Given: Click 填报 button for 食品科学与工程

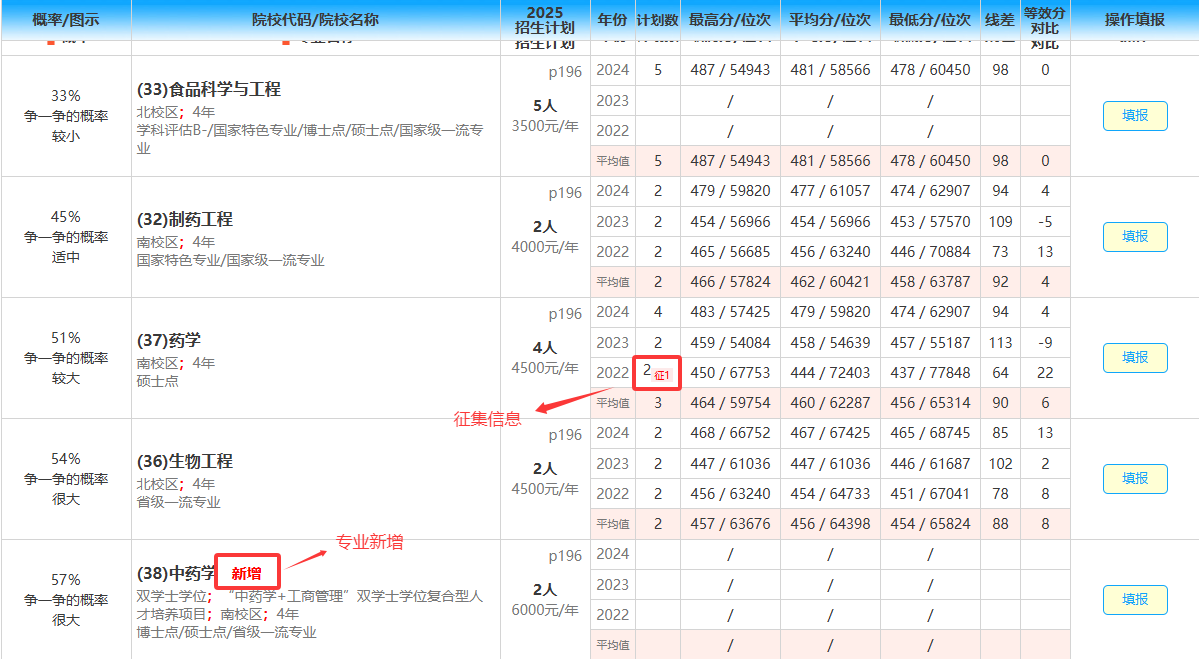Looking at the screenshot, I should click(x=1135, y=116).
